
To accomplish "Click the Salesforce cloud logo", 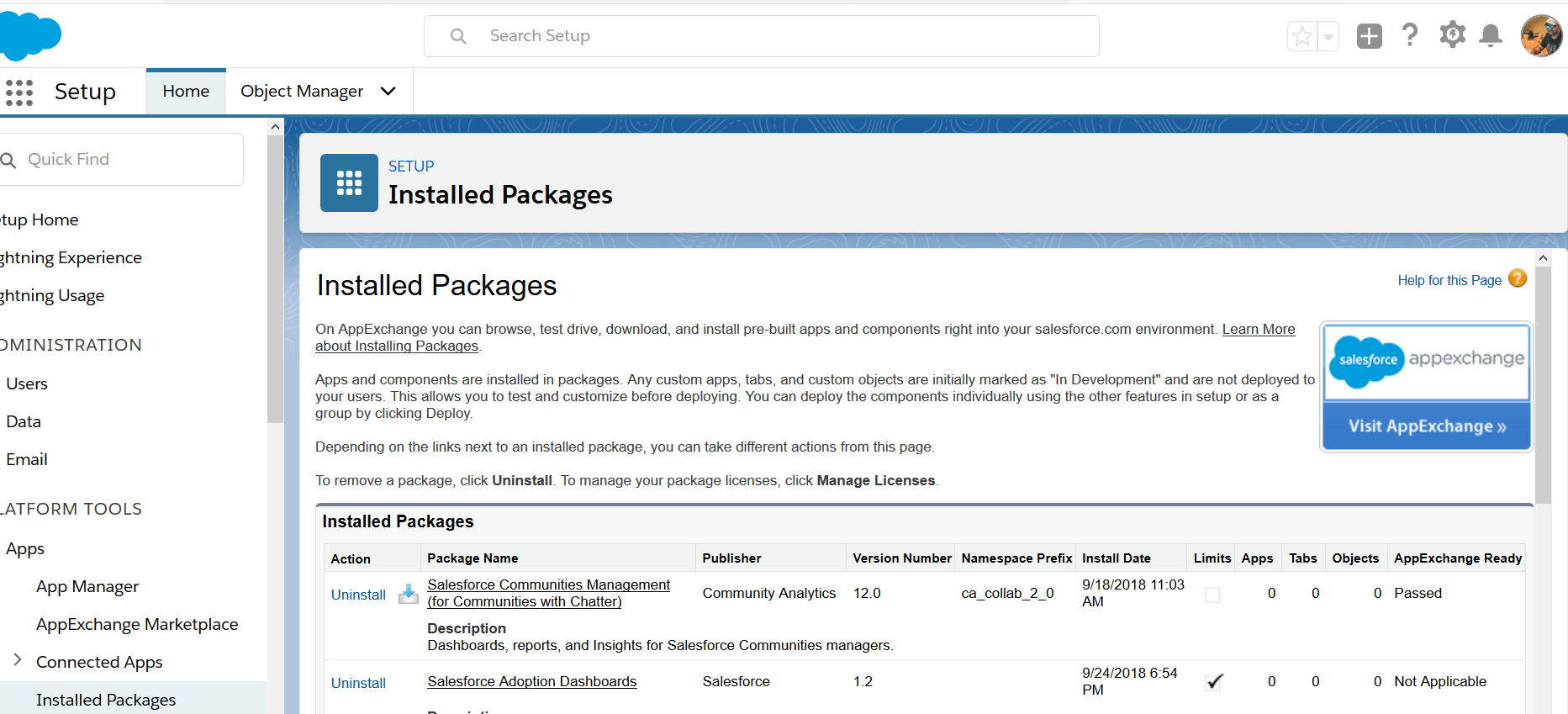I will click(30, 35).
